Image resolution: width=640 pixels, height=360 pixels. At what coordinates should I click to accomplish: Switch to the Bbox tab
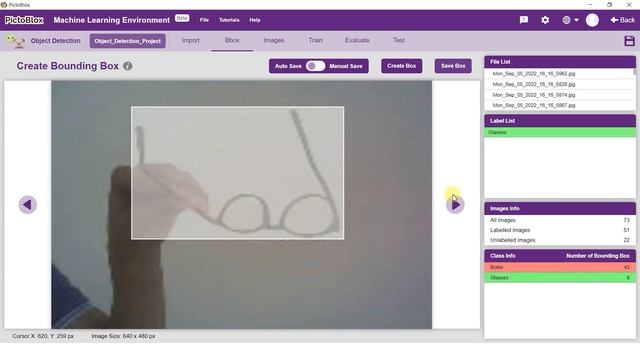(x=232, y=40)
